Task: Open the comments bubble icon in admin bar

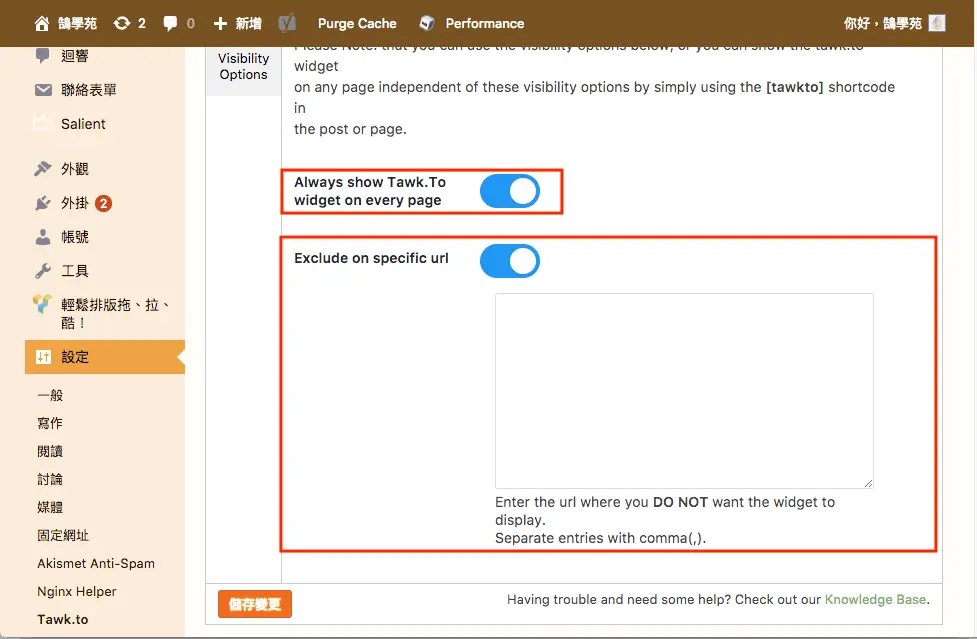Action: pos(170,24)
